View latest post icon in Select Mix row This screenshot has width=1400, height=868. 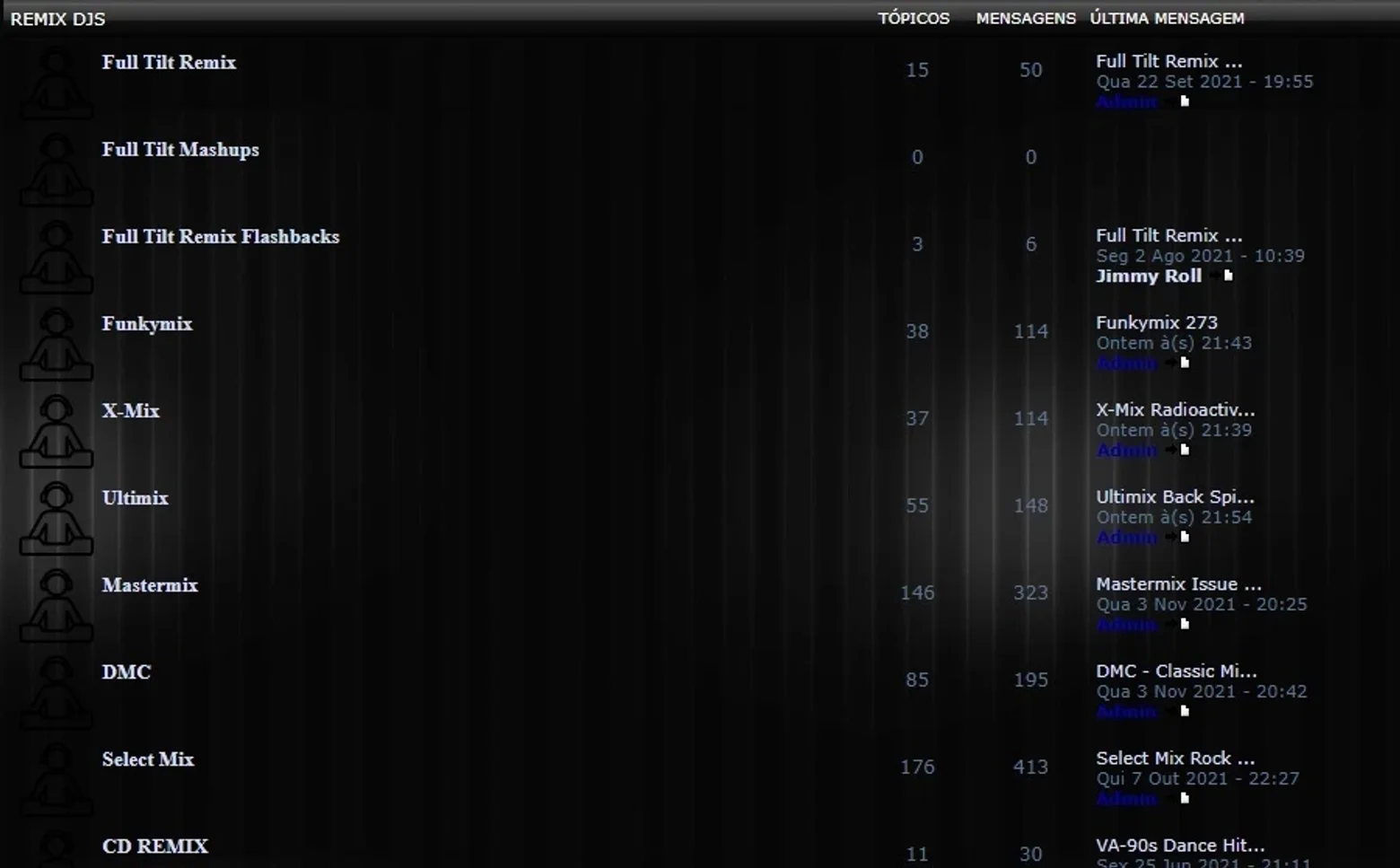(1178, 798)
